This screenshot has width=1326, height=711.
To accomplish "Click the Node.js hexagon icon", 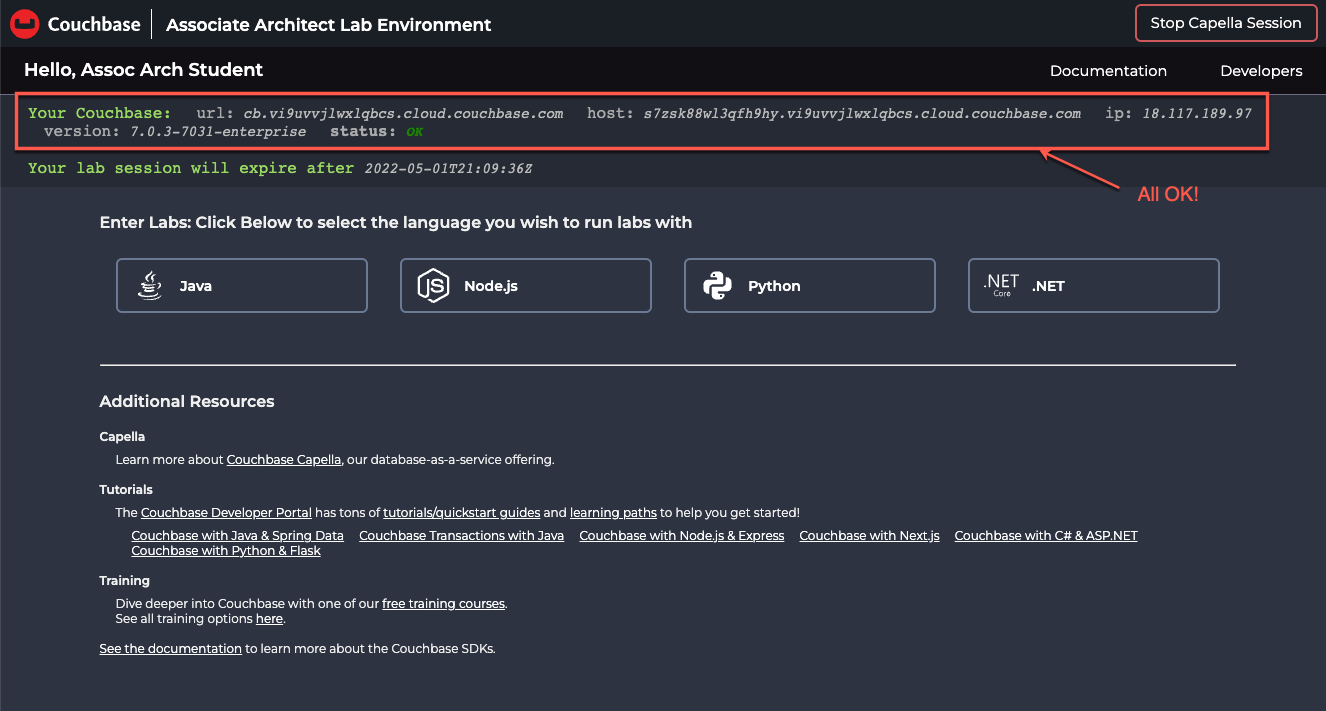I will tap(433, 286).
